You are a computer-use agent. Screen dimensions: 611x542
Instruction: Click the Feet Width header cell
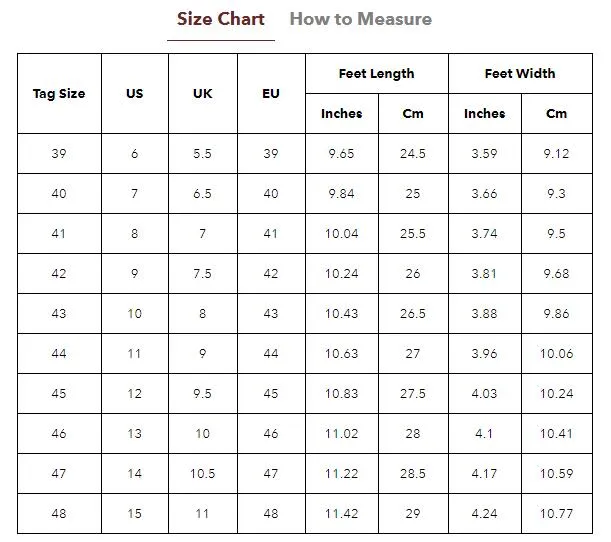(x=520, y=74)
